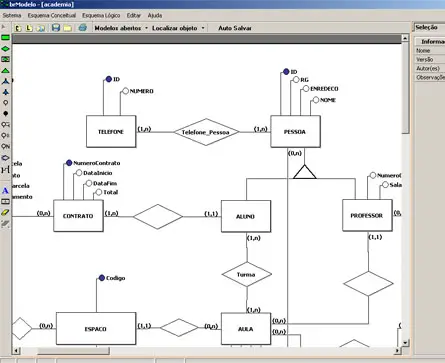The image size is (445, 363).
Task: Open the Ajuda menu
Action: [155, 16]
